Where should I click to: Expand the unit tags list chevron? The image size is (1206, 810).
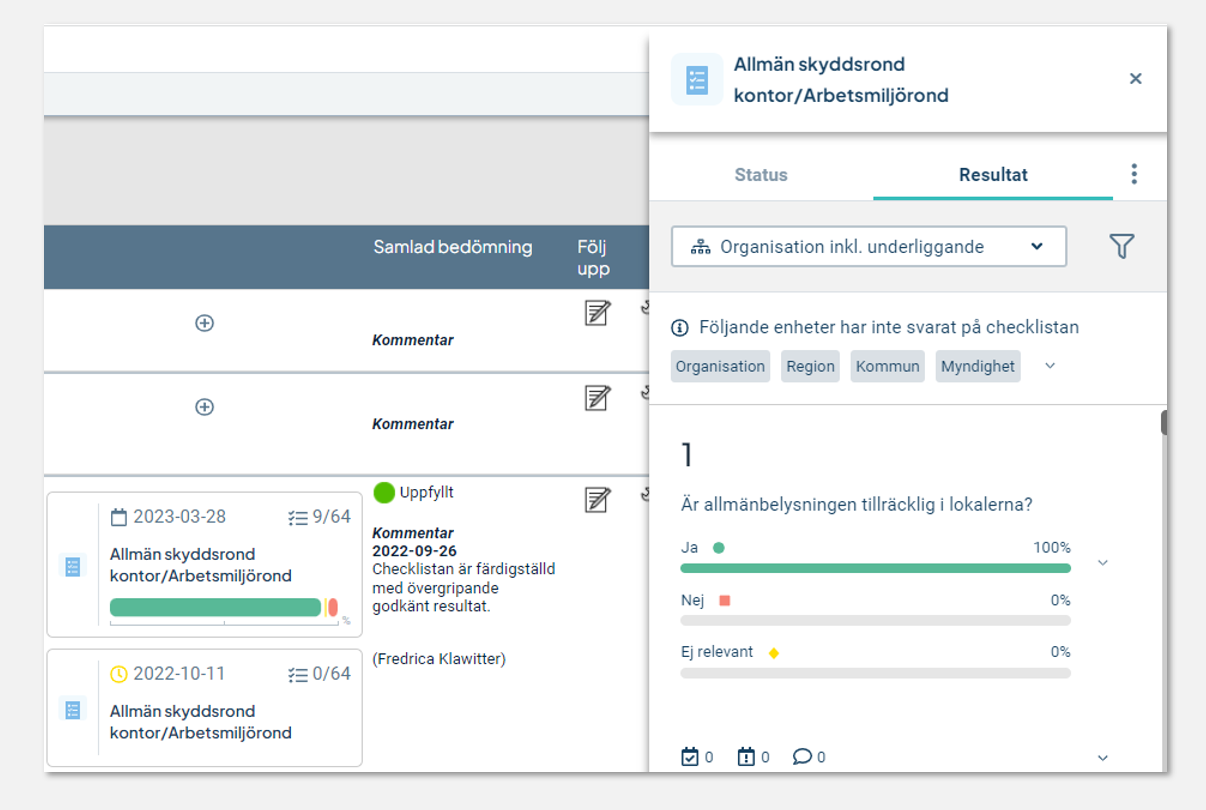coord(1050,366)
